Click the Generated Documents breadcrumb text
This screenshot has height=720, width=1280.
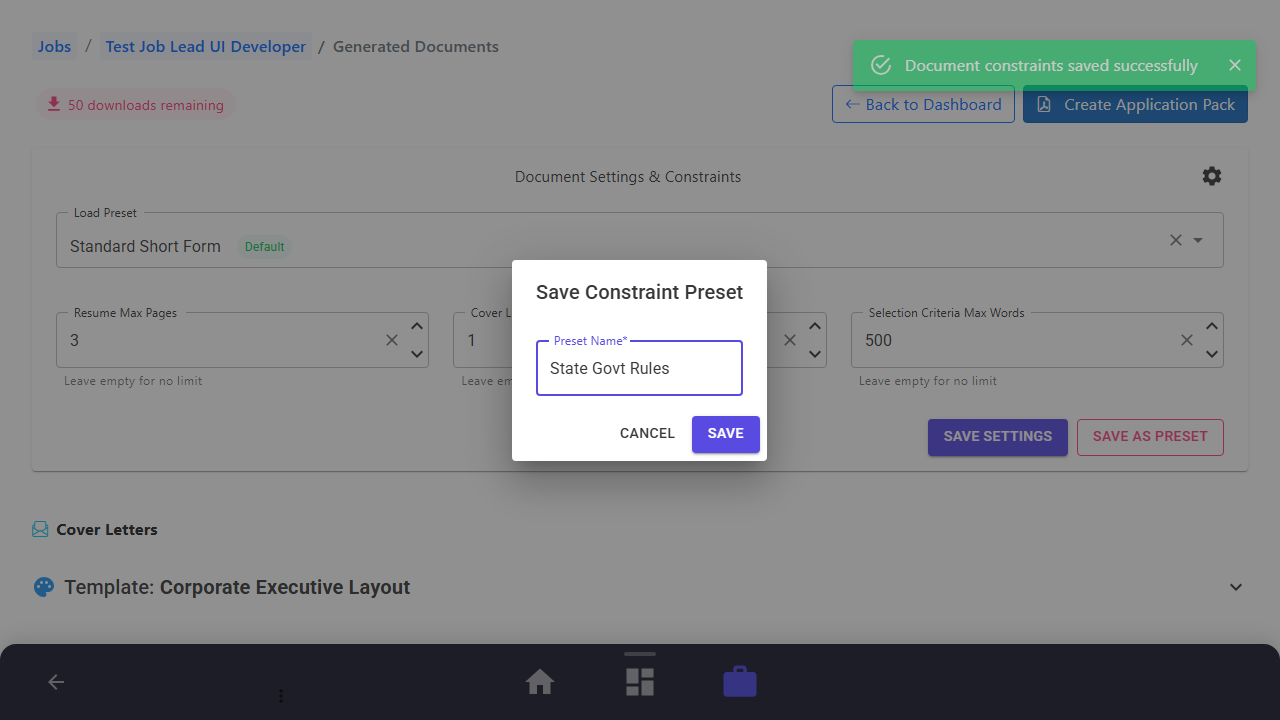pyautogui.click(x=416, y=47)
